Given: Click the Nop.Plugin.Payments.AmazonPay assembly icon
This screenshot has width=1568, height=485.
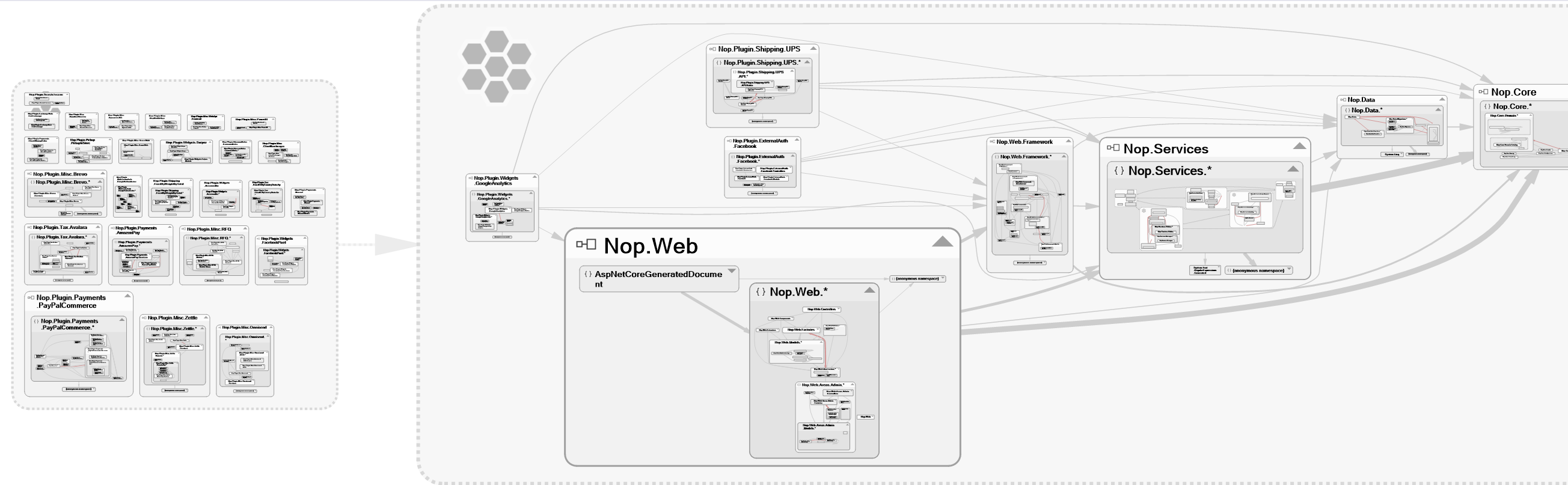Looking at the screenshot, I should 112,229.
